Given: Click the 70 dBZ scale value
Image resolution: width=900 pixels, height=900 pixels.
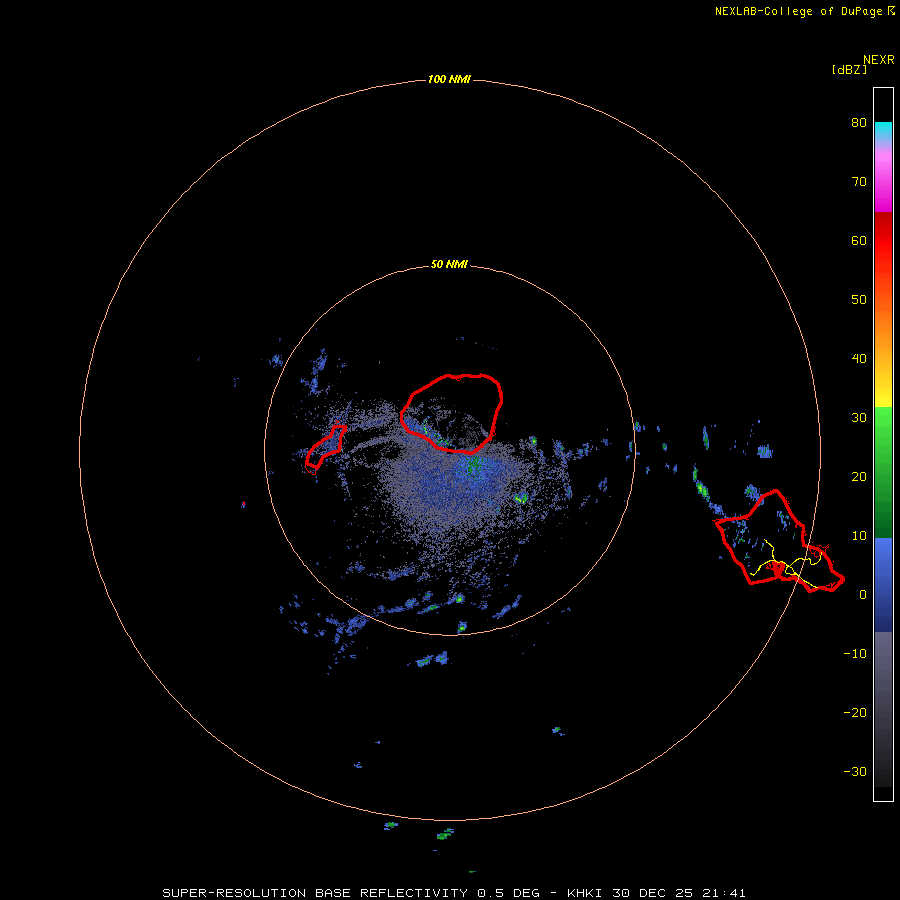Looking at the screenshot, I should point(859,182).
